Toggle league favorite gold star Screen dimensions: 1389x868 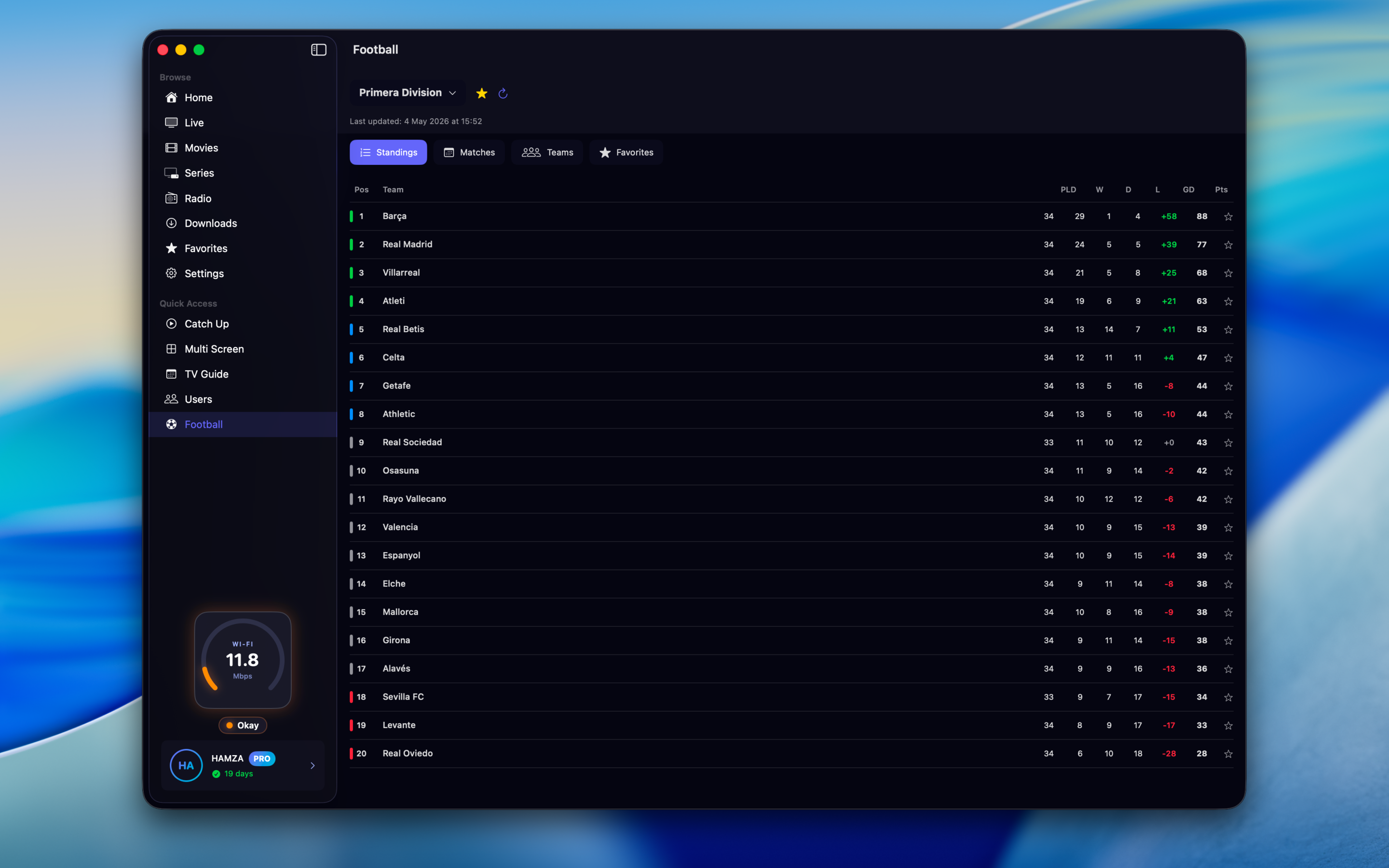[x=481, y=94]
